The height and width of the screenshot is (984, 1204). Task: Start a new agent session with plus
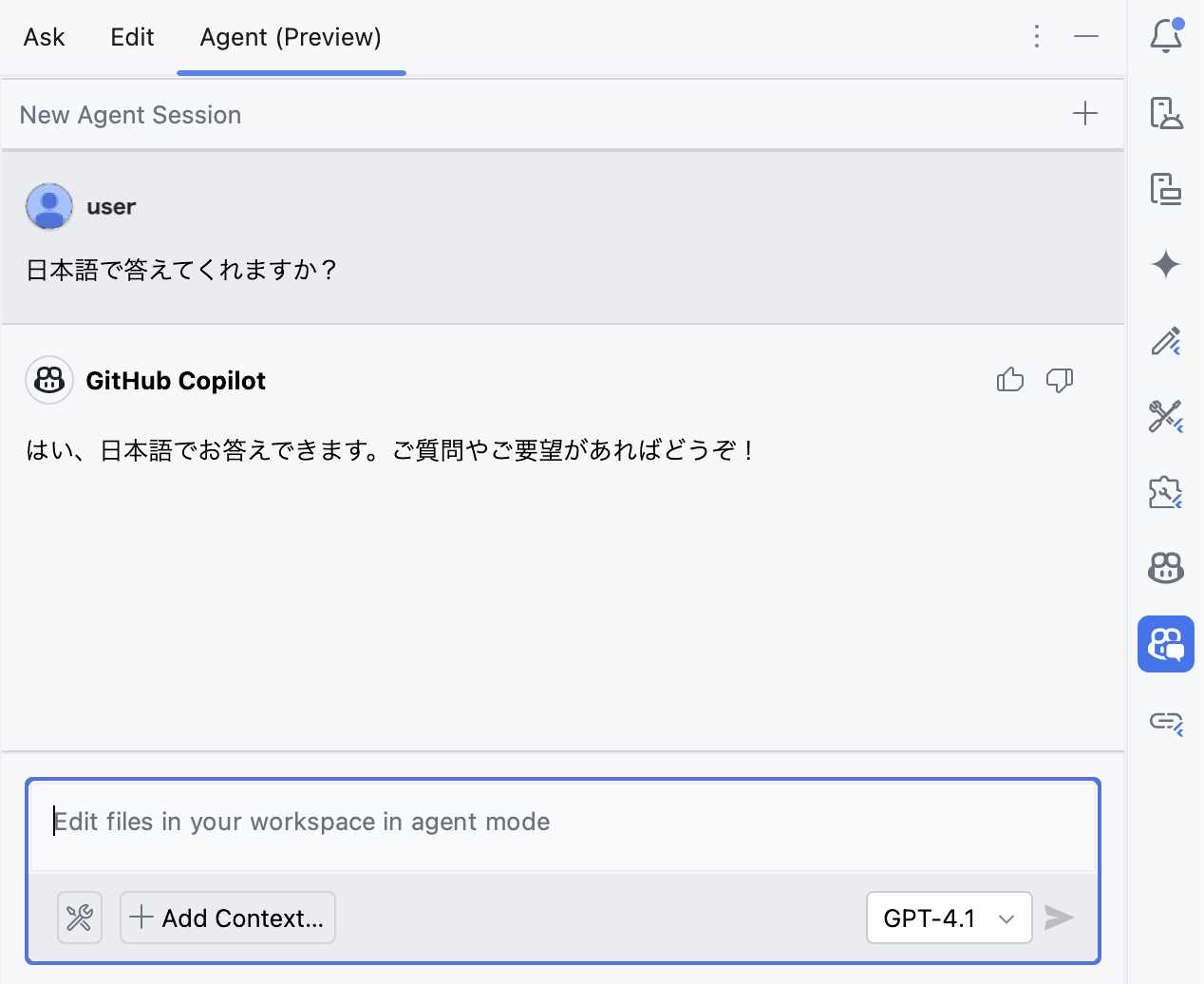point(1083,113)
